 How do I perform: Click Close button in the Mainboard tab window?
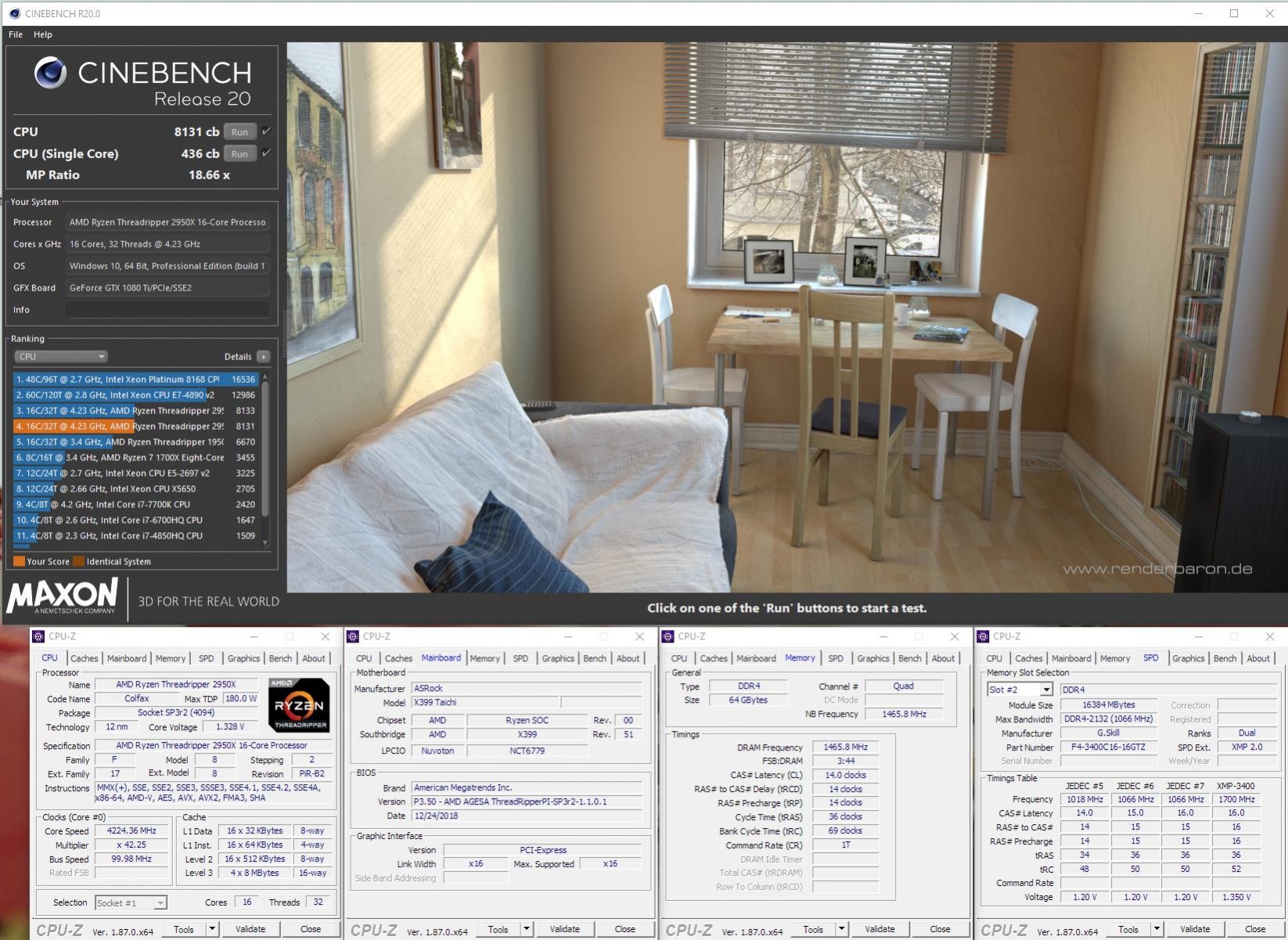[624, 929]
